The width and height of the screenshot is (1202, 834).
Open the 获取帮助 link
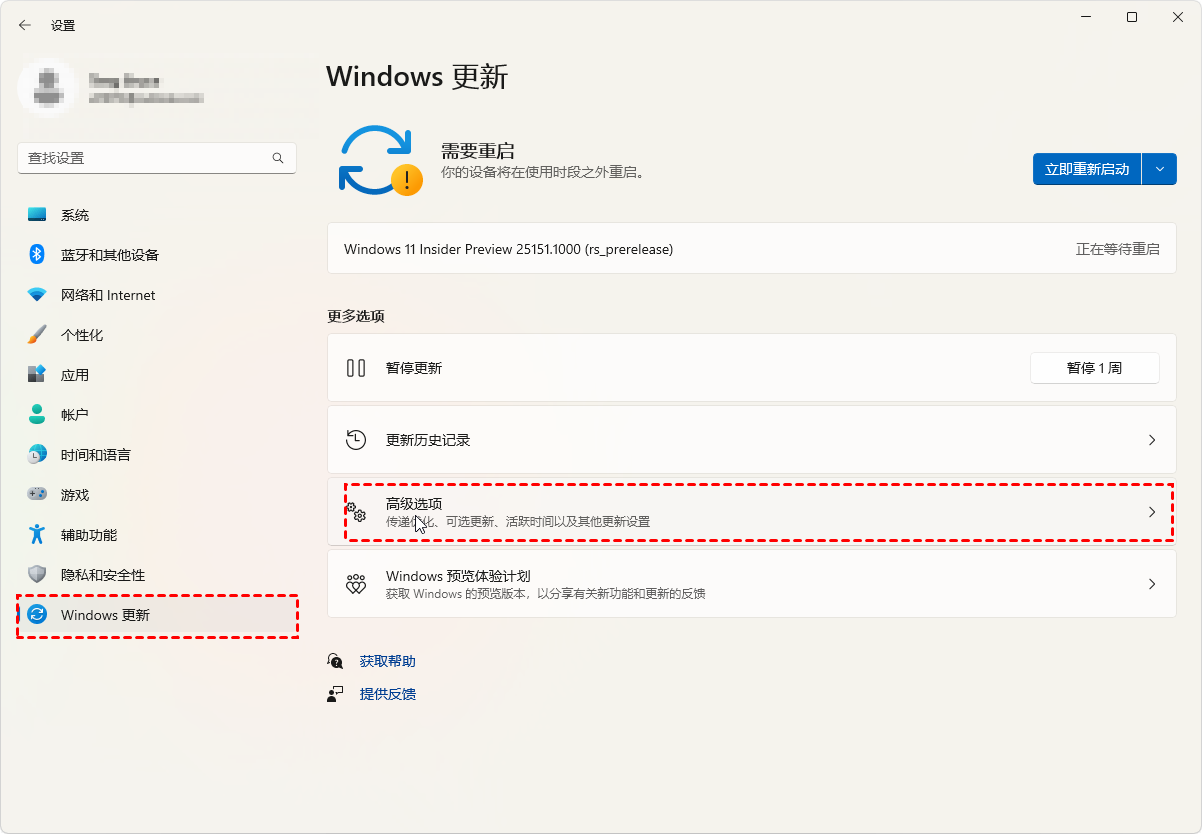click(x=387, y=661)
